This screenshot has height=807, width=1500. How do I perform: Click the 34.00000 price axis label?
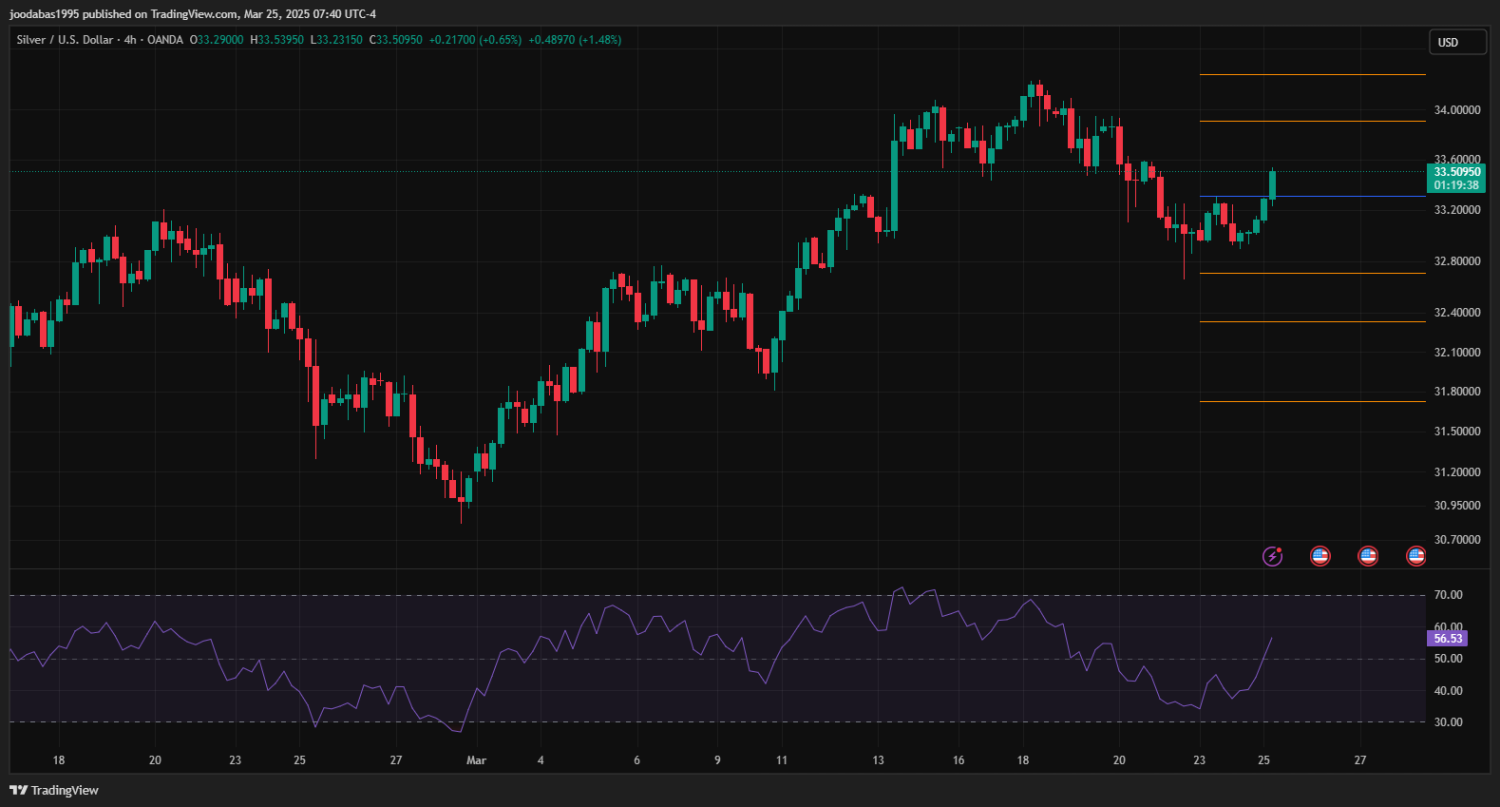point(1456,110)
